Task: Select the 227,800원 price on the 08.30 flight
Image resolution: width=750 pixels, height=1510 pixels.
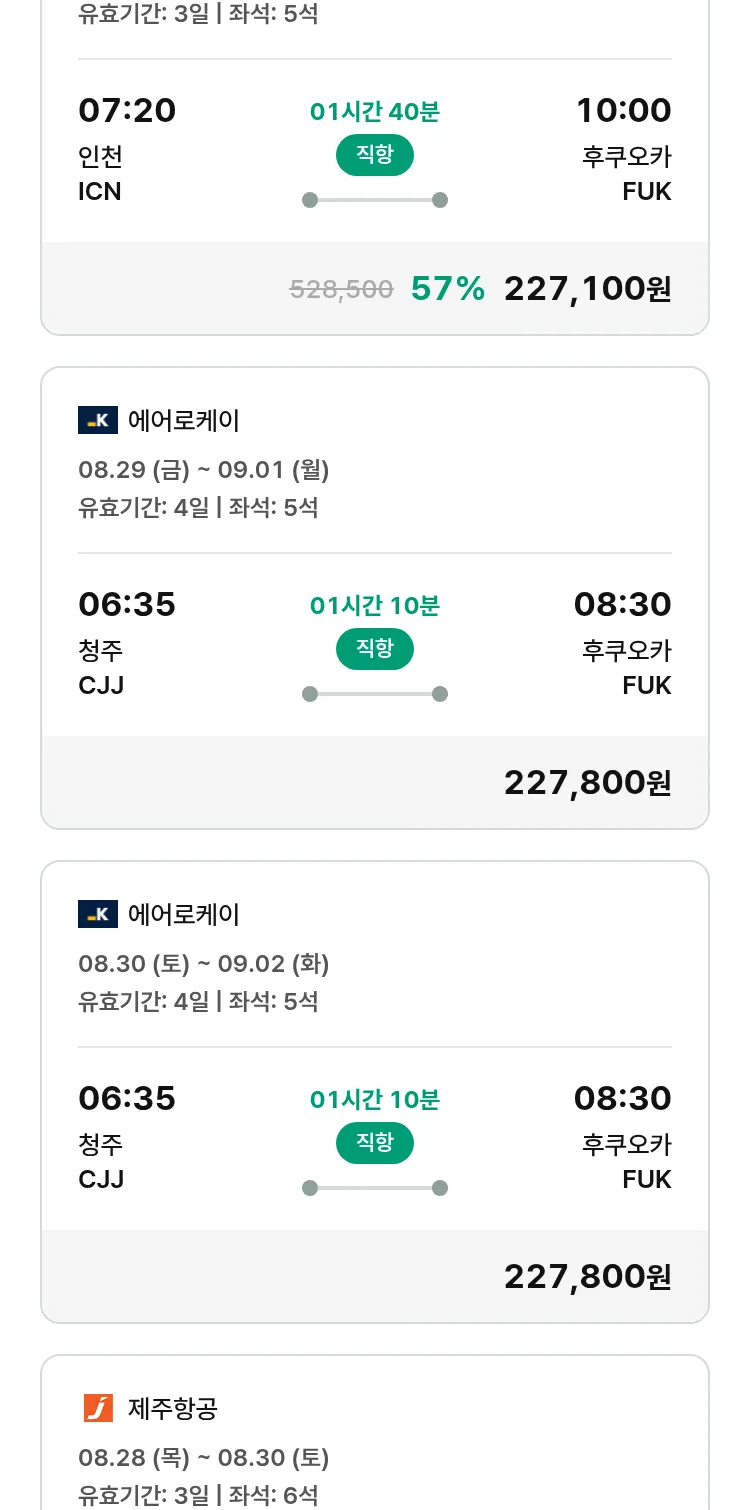Action: pyautogui.click(x=587, y=1277)
